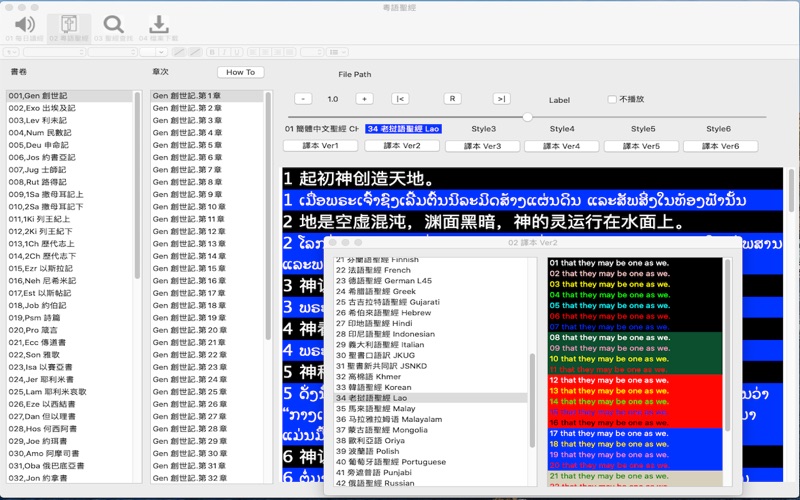Open the 03 scripture search magnifier icon

(114, 25)
